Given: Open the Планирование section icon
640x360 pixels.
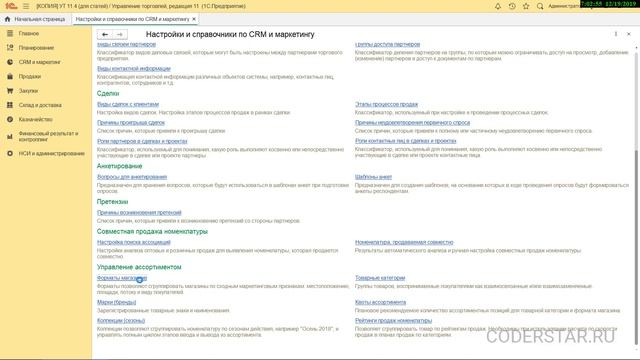Looking at the screenshot, I should (10, 48).
